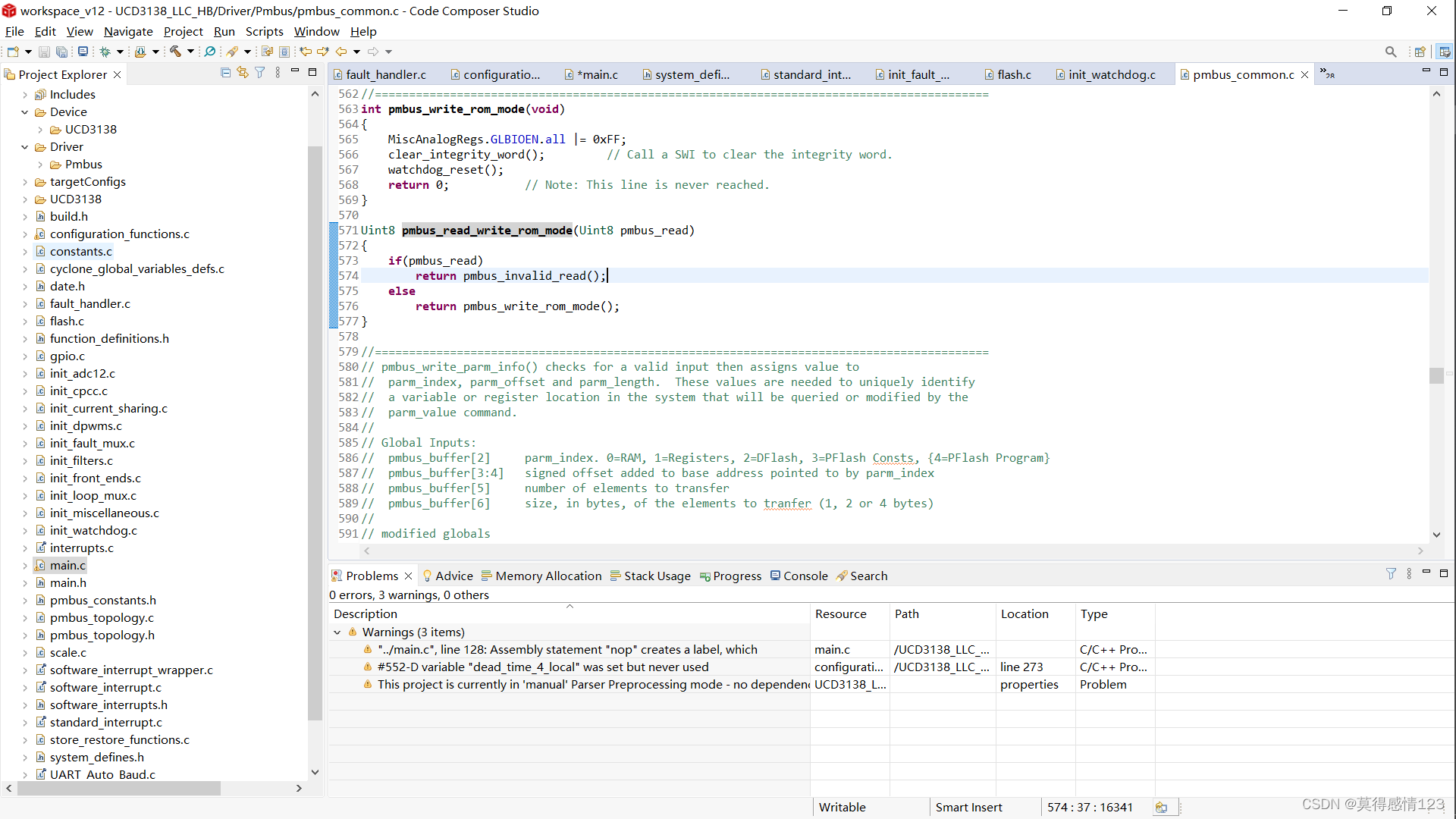1456x819 pixels.
Task: Open the Console view tab
Action: [x=805, y=576]
